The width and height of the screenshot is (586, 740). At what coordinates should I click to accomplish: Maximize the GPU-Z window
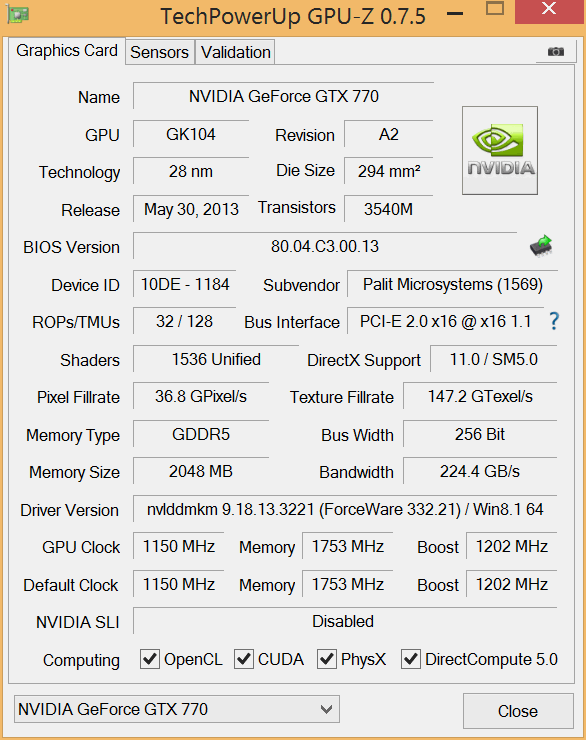point(495,8)
